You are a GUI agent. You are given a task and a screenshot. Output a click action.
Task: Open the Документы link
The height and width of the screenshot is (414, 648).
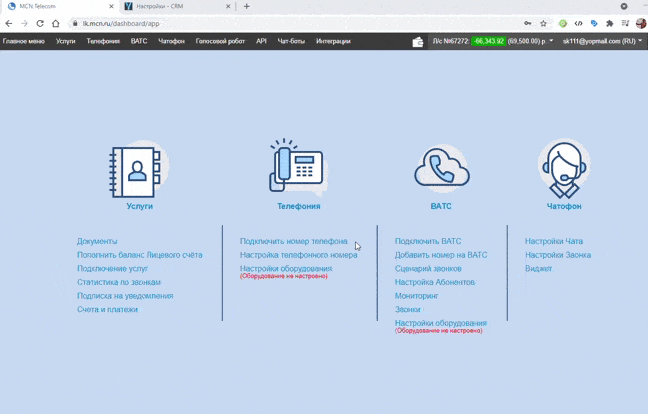tap(97, 241)
